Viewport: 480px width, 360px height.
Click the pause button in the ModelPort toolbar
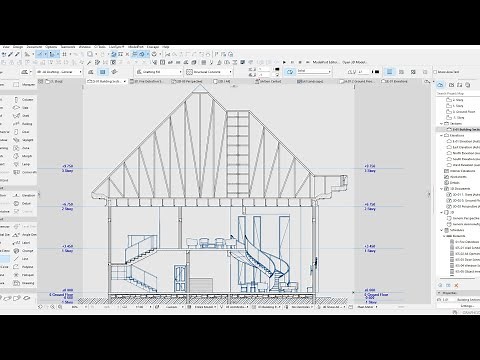click(292, 62)
